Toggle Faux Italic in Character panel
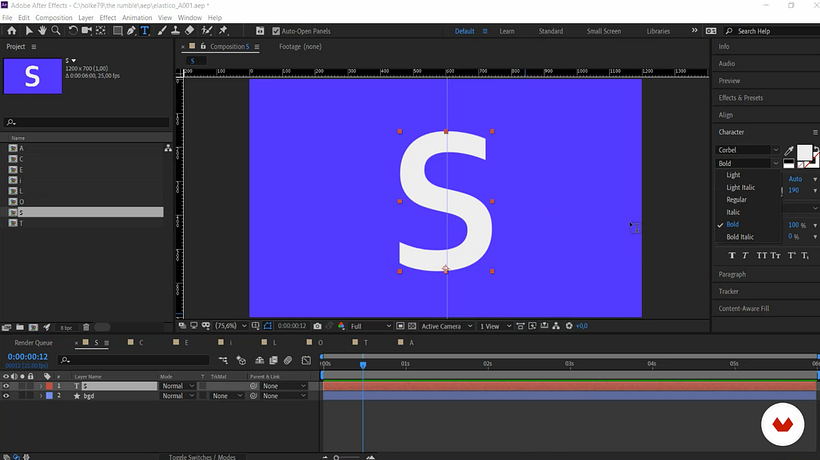 click(745, 256)
